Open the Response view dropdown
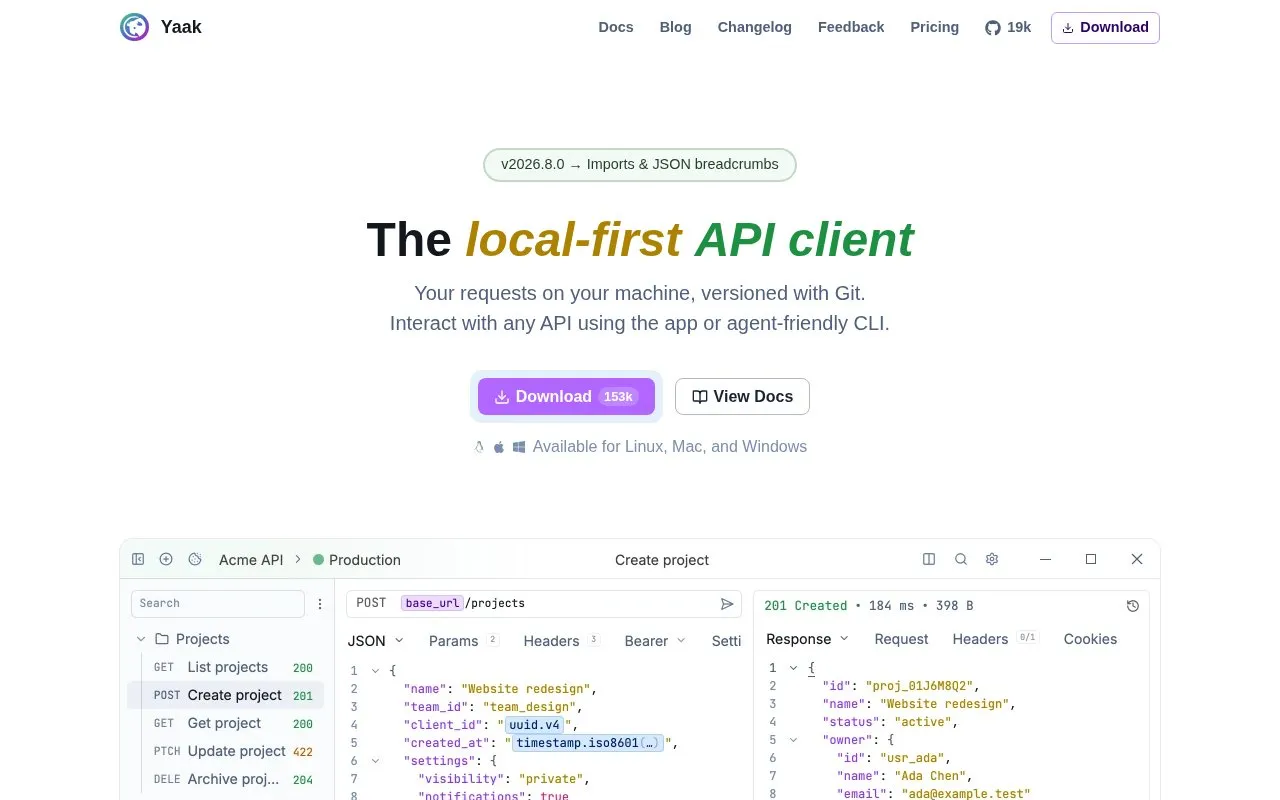Screen dimensions: 1280x800 [807, 639]
